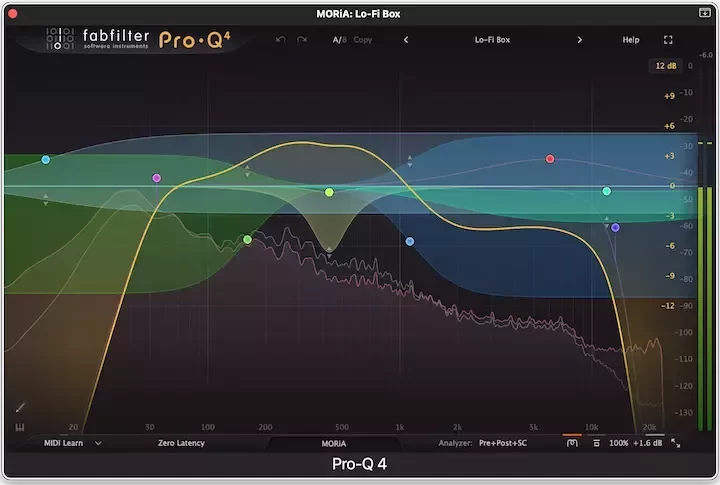Close the plugin window with red button

click(13, 14)
